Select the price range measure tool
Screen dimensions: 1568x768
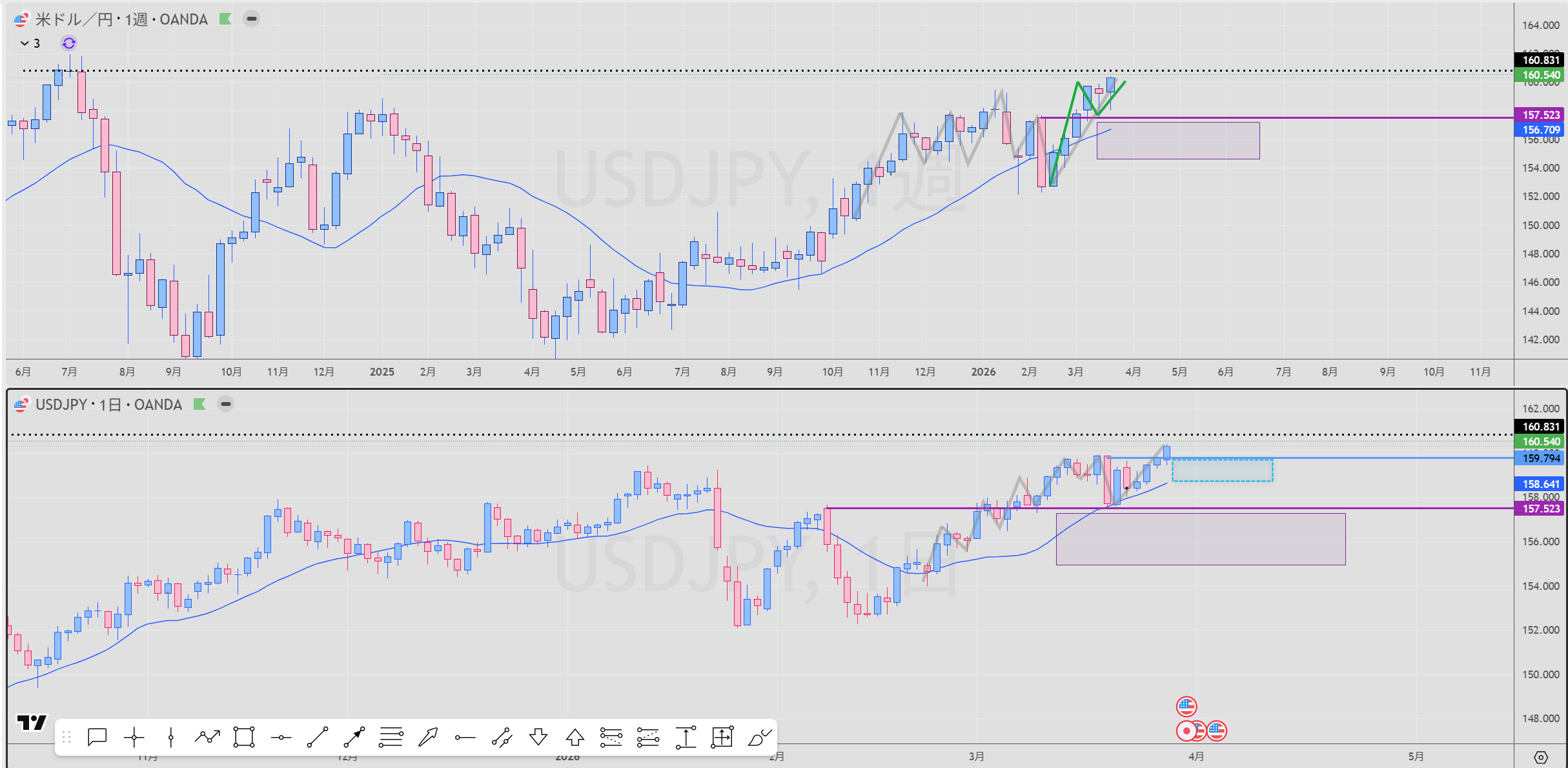pos(686,736)
